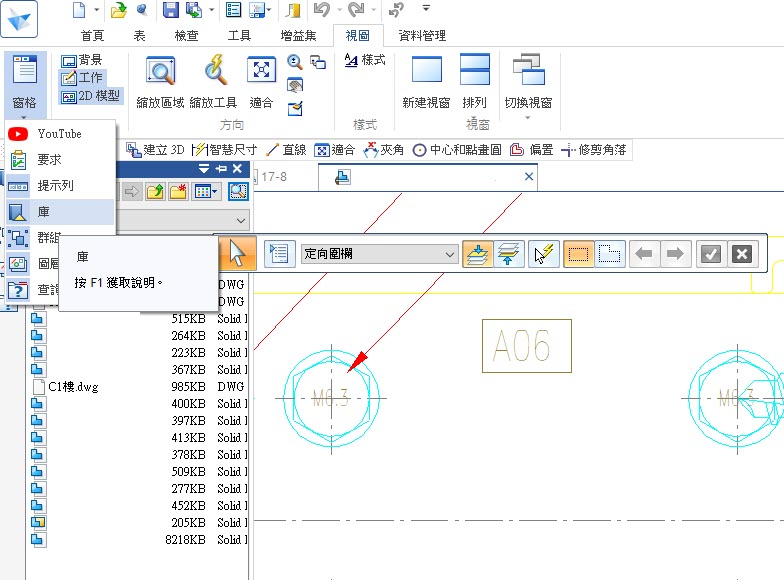
Task: Expand the library folder path dropdown
Action: click(240, 220)
